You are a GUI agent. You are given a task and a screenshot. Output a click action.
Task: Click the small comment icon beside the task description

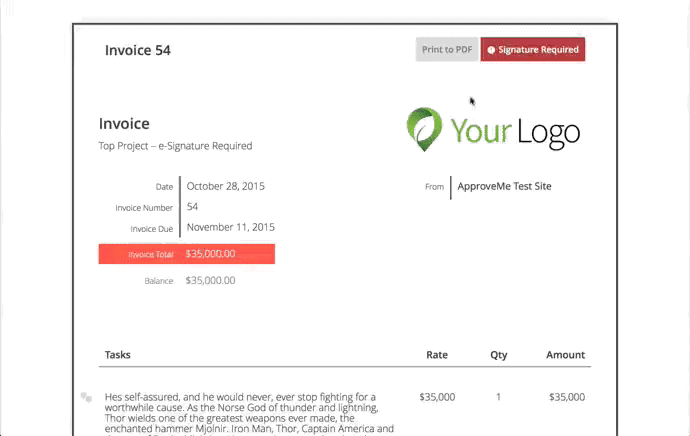click(x=86, y=398)
